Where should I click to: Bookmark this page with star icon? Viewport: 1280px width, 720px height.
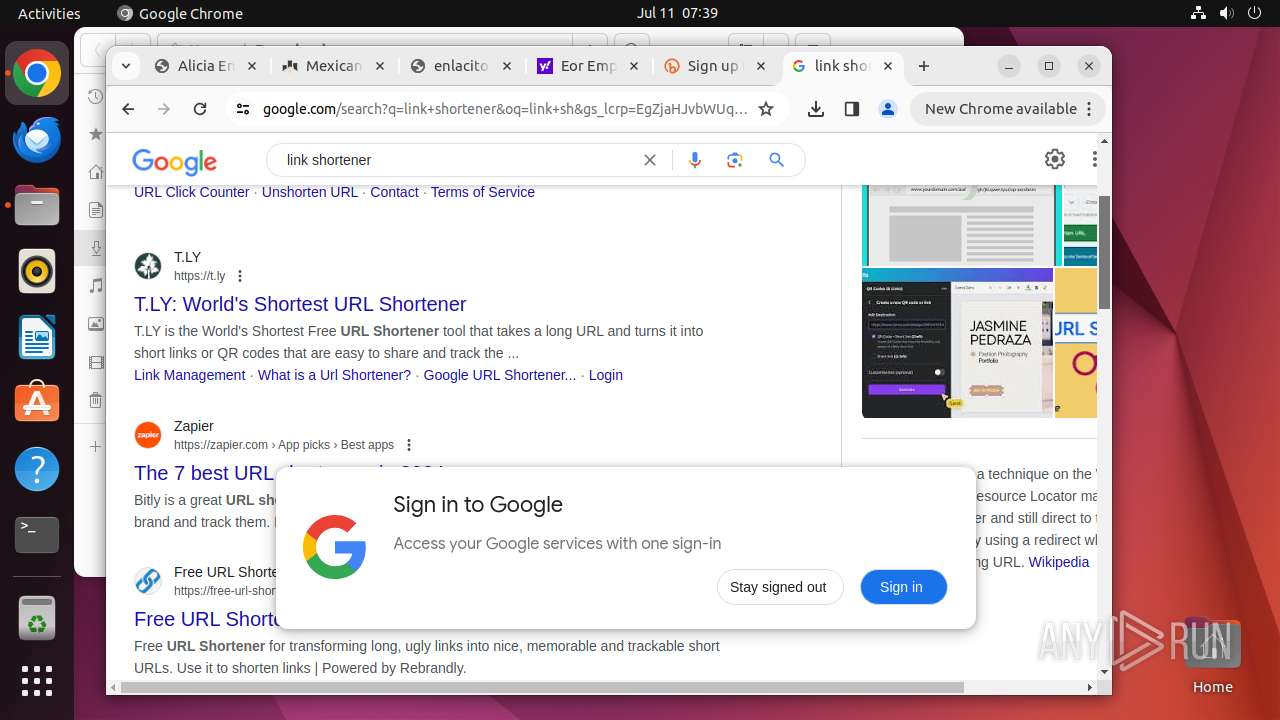point(766,109)
